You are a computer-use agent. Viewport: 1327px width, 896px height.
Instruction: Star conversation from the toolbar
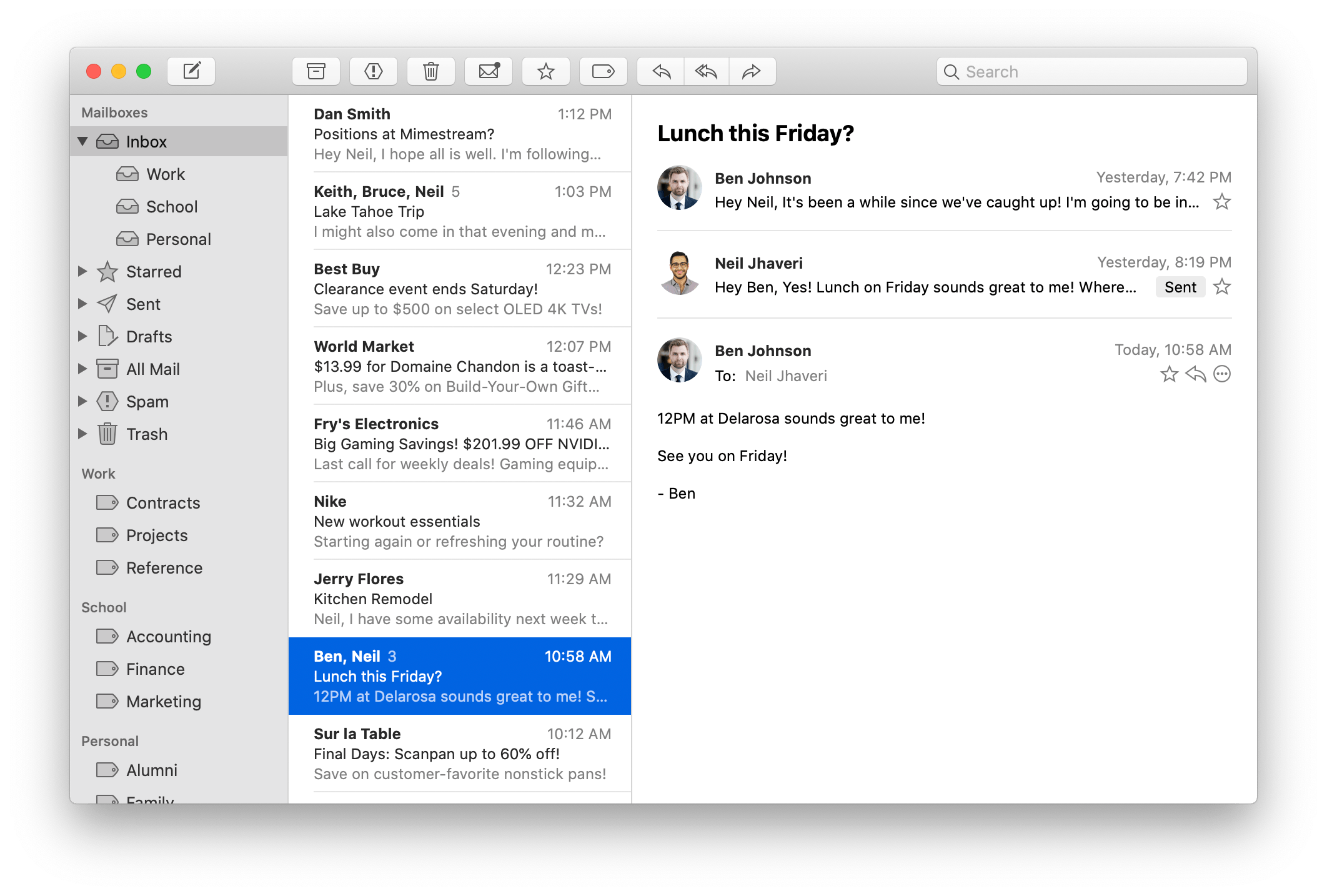546,71
